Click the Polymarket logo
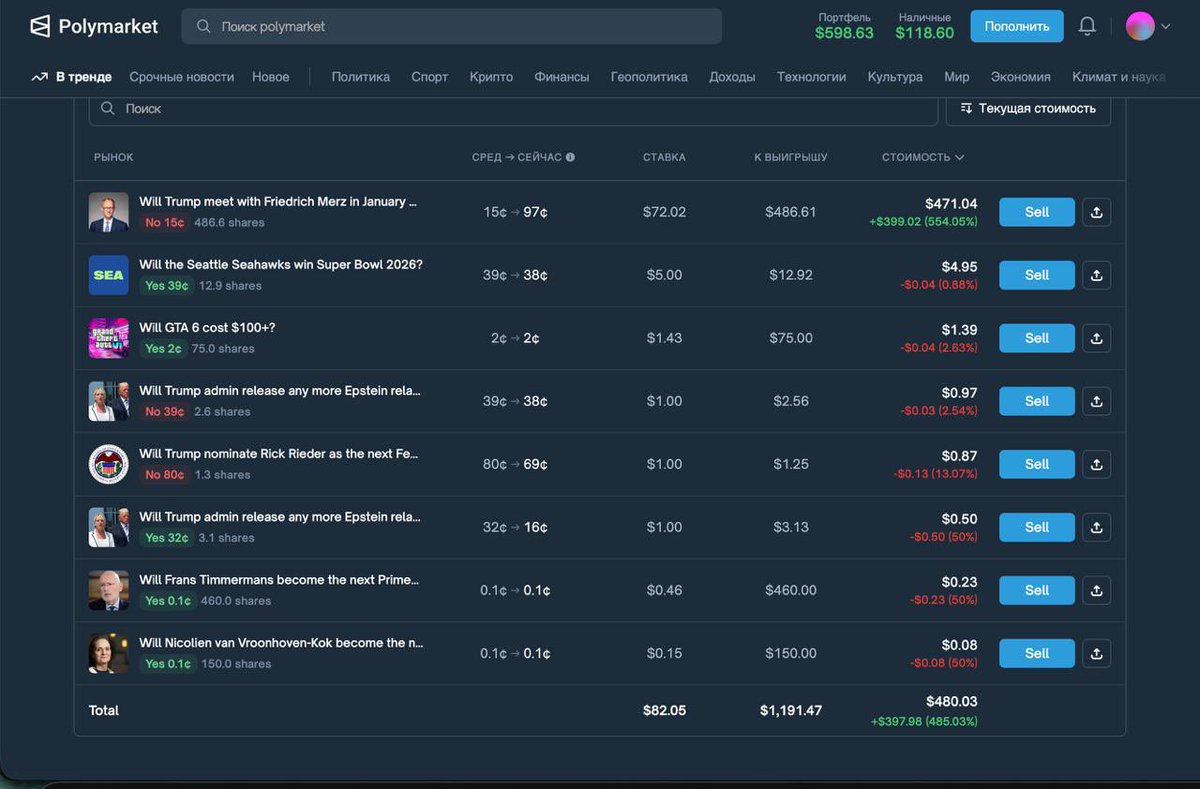 pyautogui.click(x=94, y=27)
